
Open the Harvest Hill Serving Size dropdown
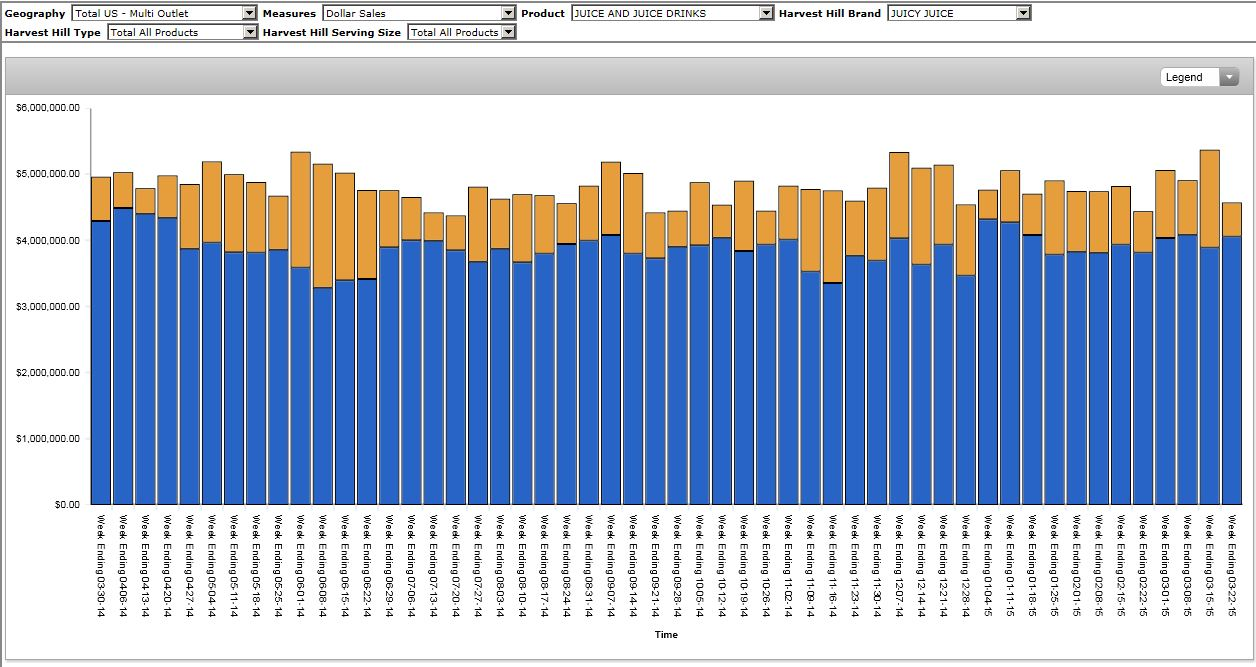pos(461,32)
